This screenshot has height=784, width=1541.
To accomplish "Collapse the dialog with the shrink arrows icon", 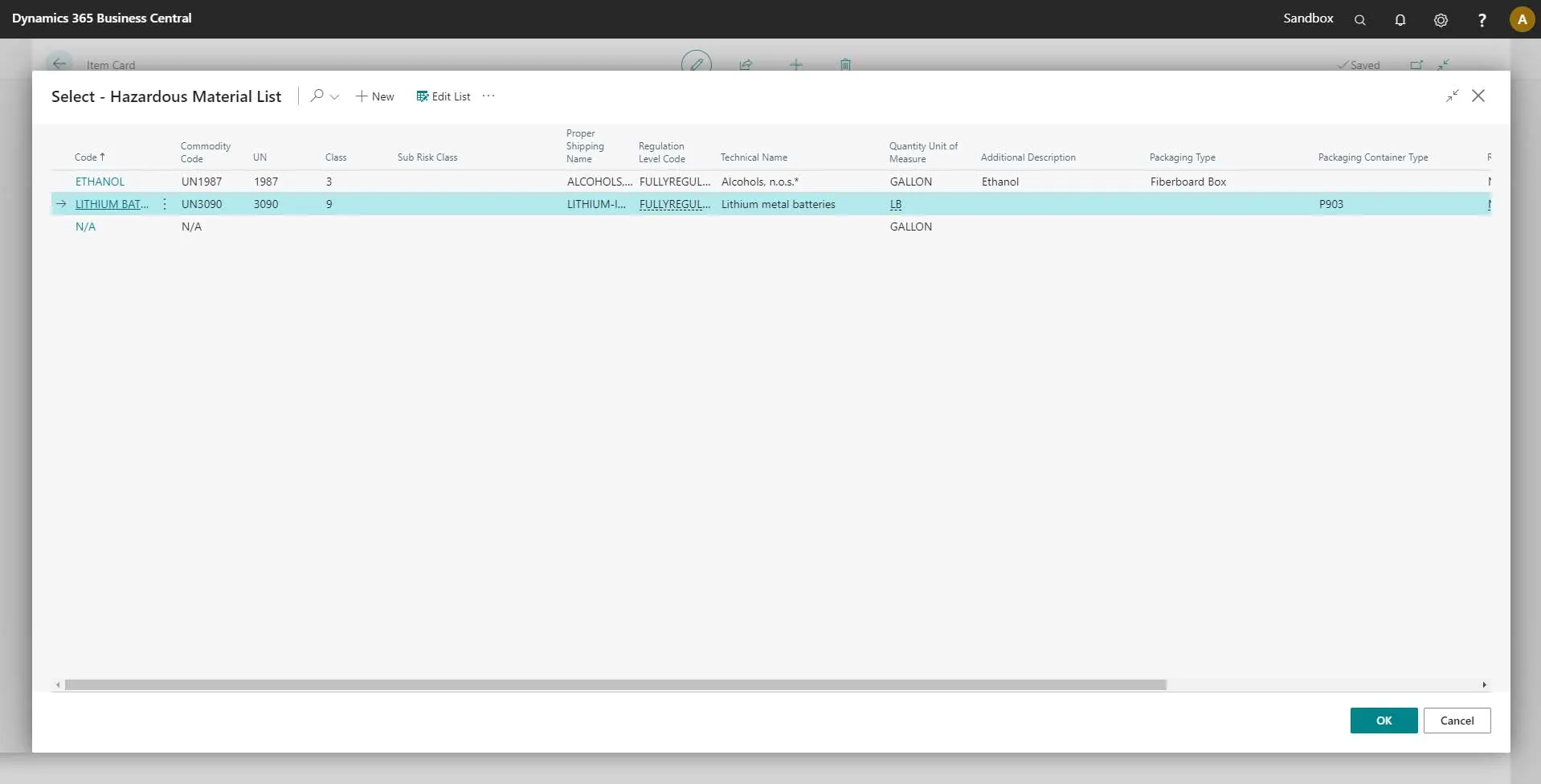I will coord(1452,96).
